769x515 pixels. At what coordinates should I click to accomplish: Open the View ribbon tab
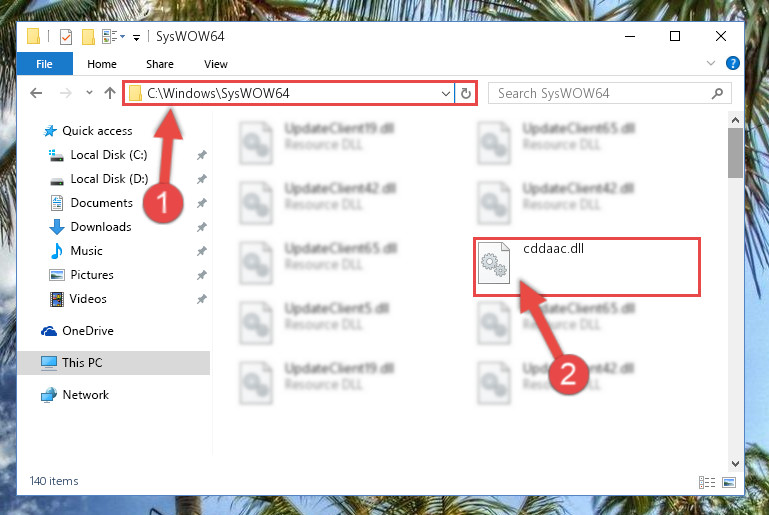[216, 64]
